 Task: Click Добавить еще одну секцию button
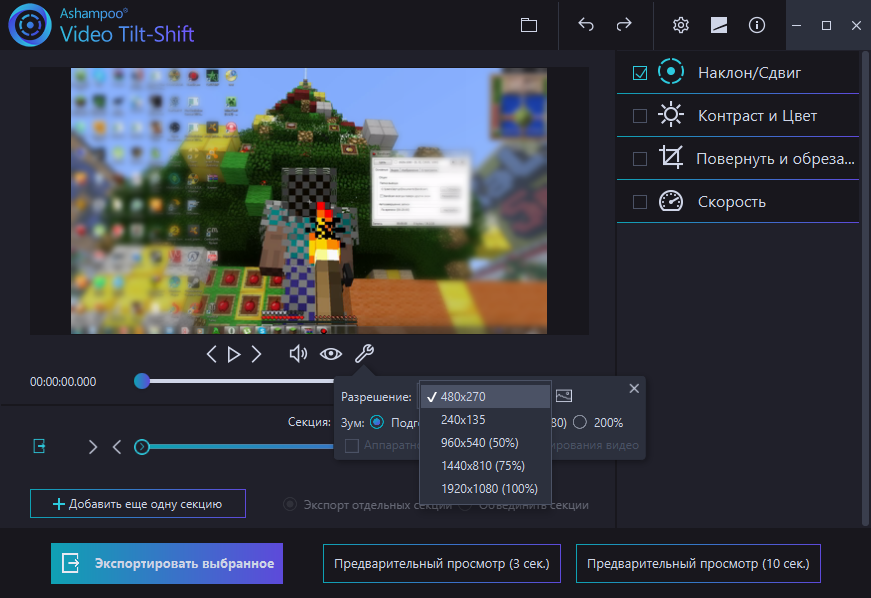(x=138, y=504)
